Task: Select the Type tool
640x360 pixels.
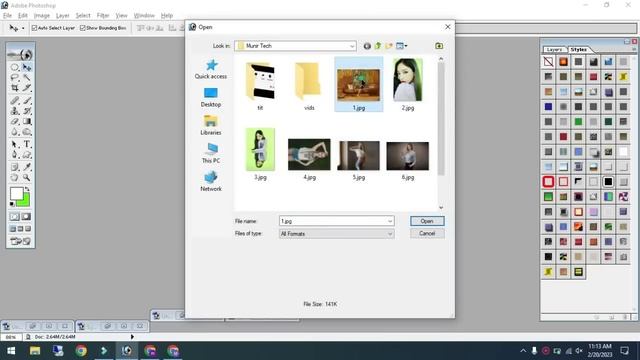Action: (27, 144)
